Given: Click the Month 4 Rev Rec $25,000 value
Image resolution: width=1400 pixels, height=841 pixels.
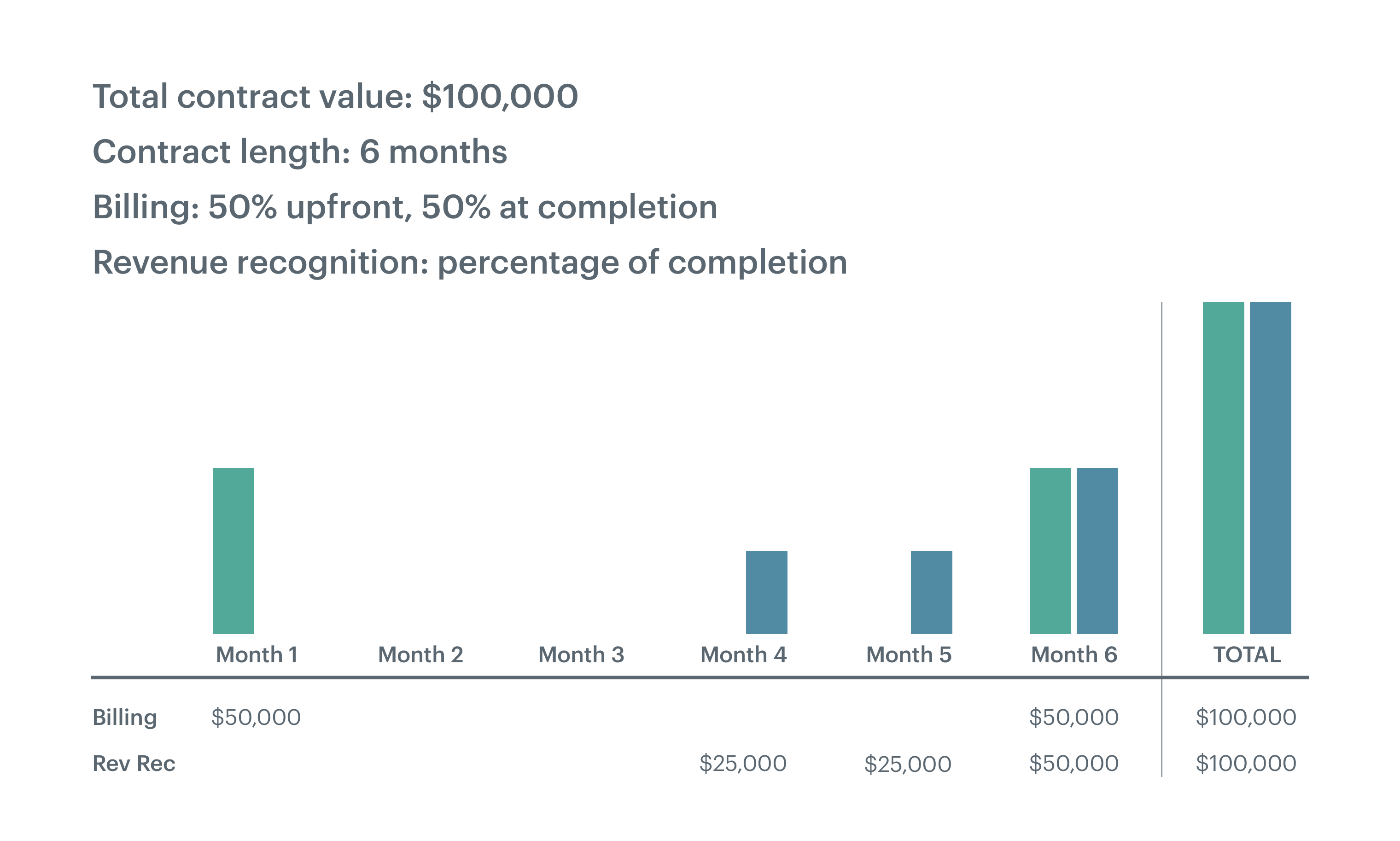Looking at the screenshot, I should [742, 764].
